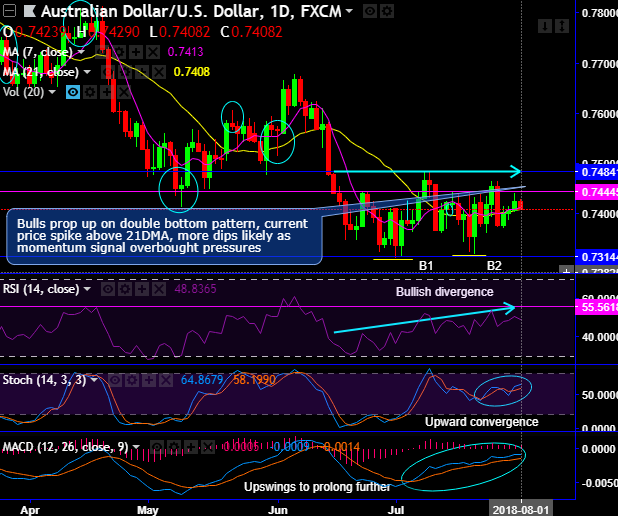Click the blue 0.7484 price level label
This screenshot has height=516, width=618.
[x=597, y=172]
